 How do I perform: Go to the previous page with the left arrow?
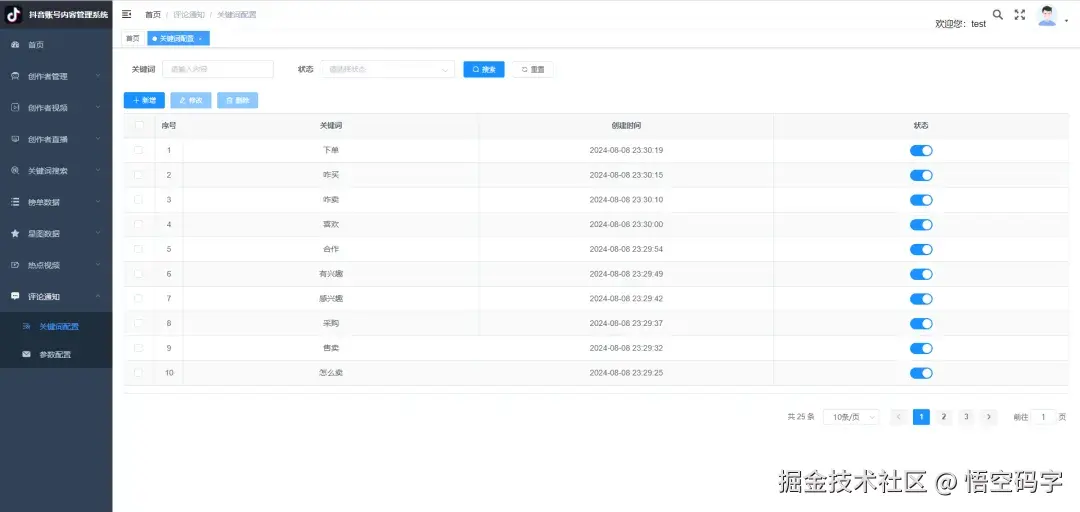click(x=899, y=417)
